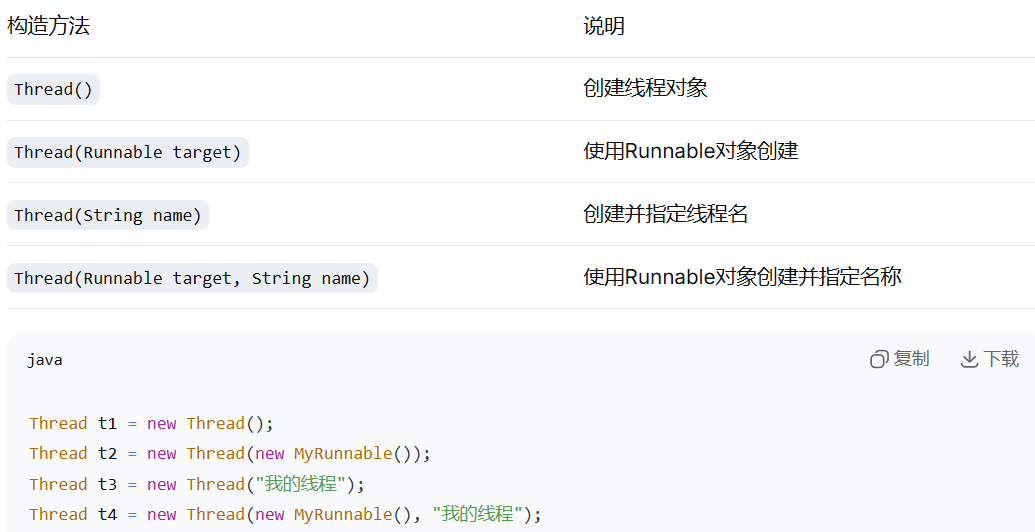1035x532 pixels.
Task: Click the 下载 button label
Action: pyautogui.click(x=1001, y=359)
